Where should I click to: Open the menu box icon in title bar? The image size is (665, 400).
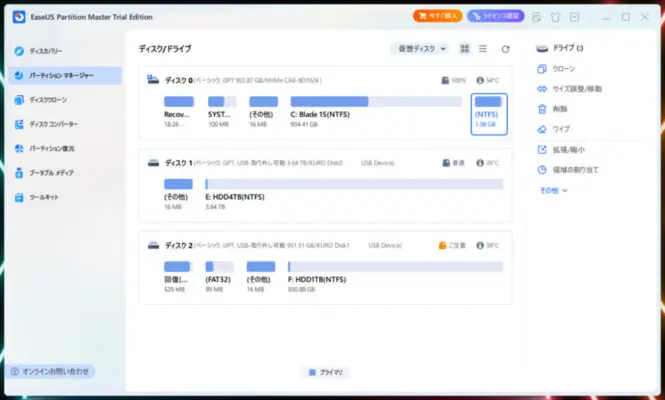click(574, 17)
